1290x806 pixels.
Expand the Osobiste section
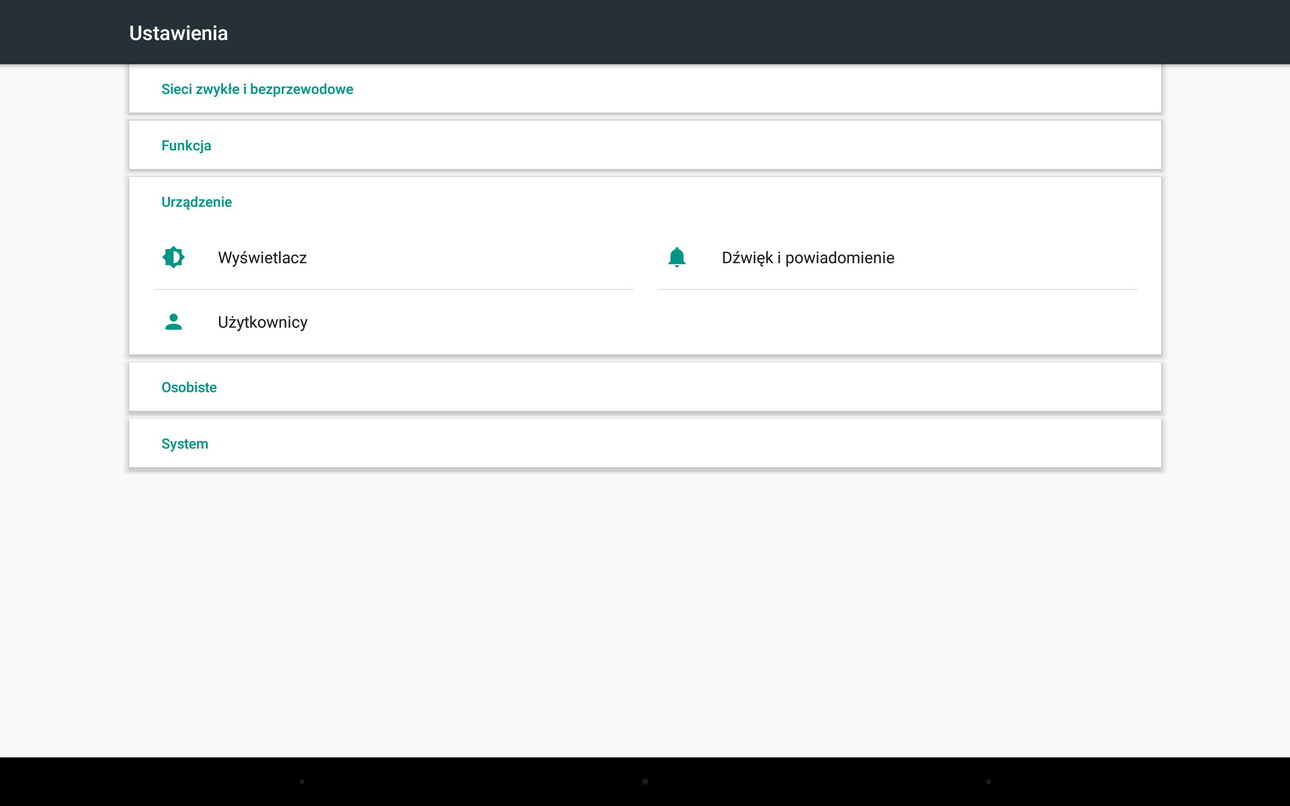tap(189, 387)
